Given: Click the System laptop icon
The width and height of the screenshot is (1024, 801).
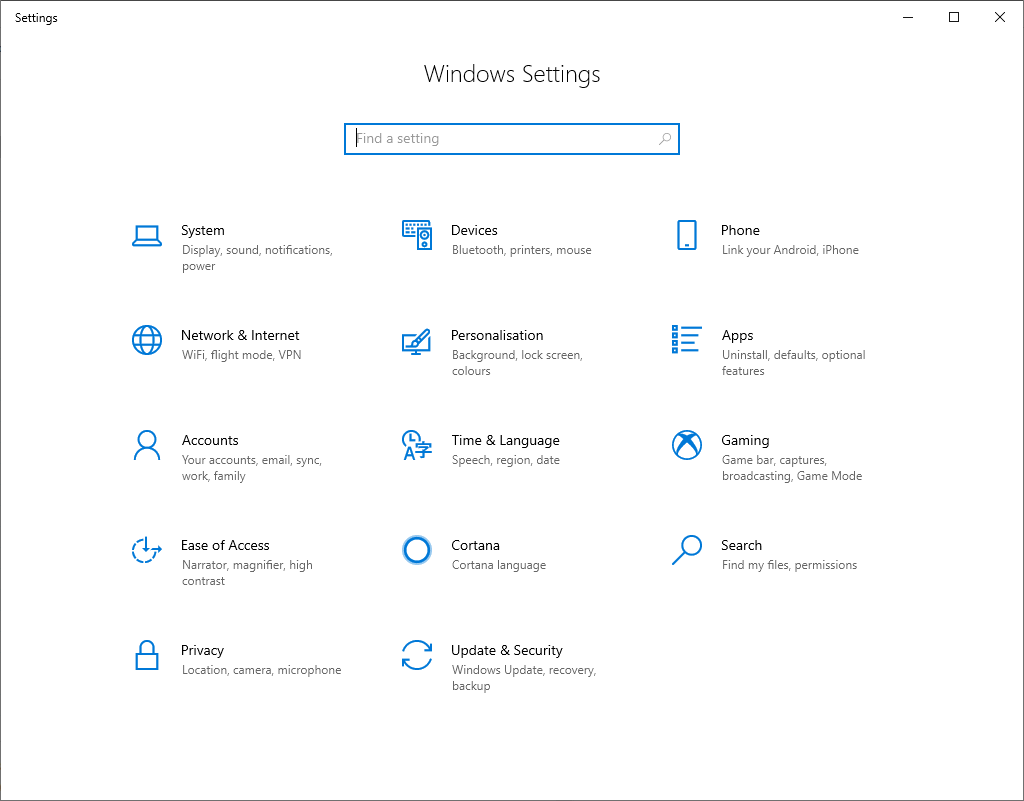Looking at the screenshot, I should (x=146, y=236).
